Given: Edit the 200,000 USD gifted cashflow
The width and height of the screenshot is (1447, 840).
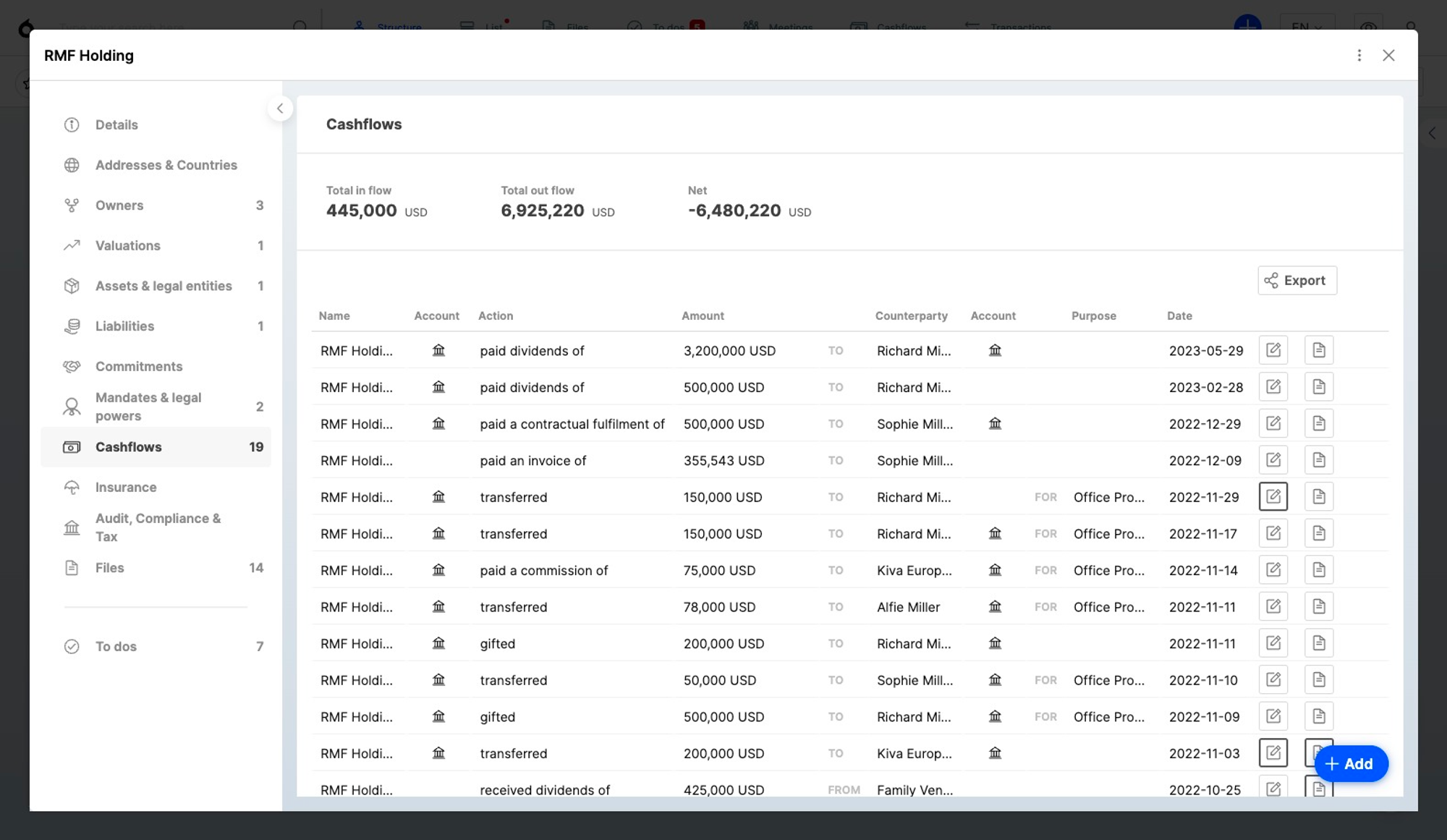Looking at the screenshot, I should pos(1273,643).
